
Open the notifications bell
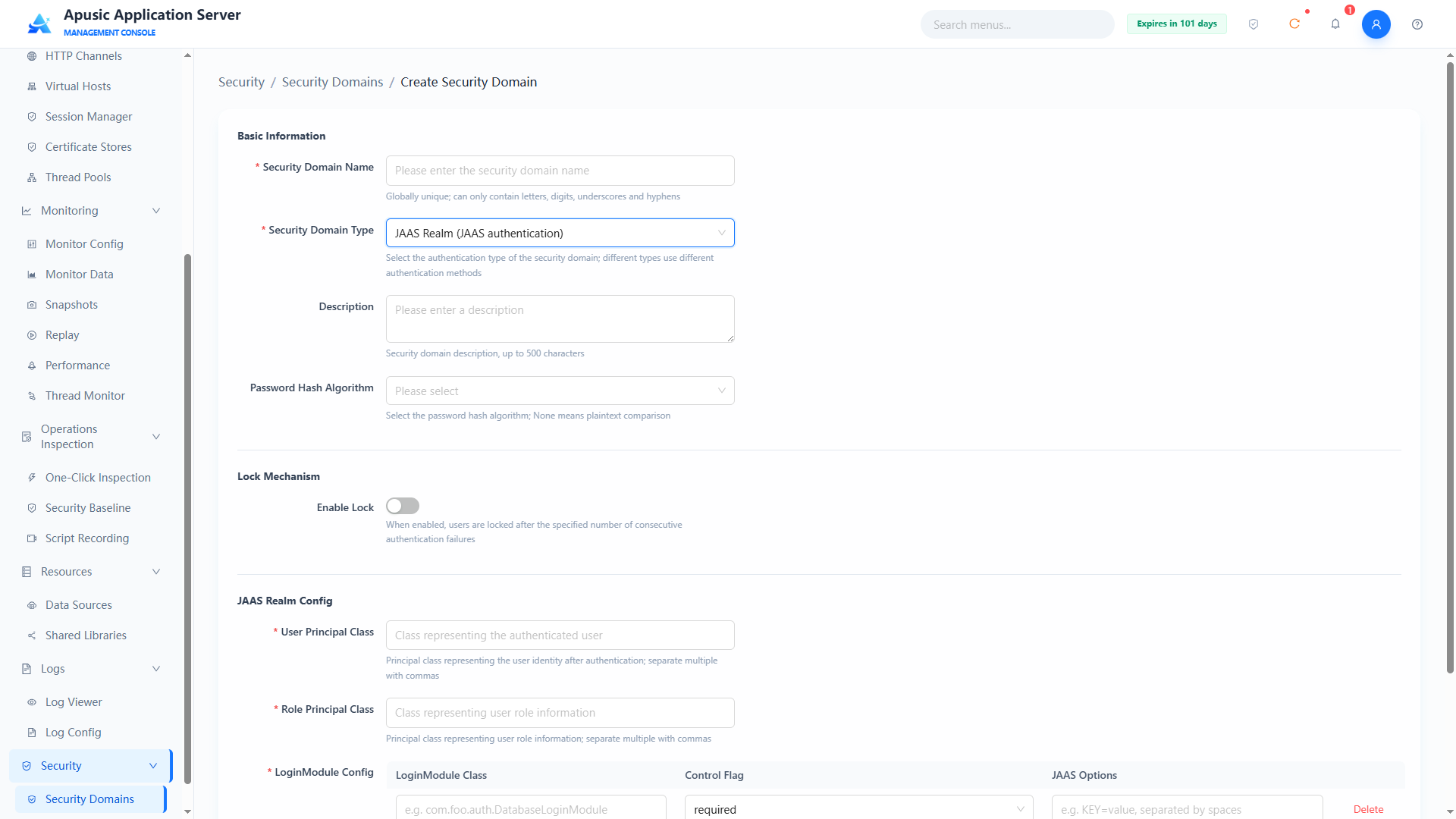pos(1335,24)
